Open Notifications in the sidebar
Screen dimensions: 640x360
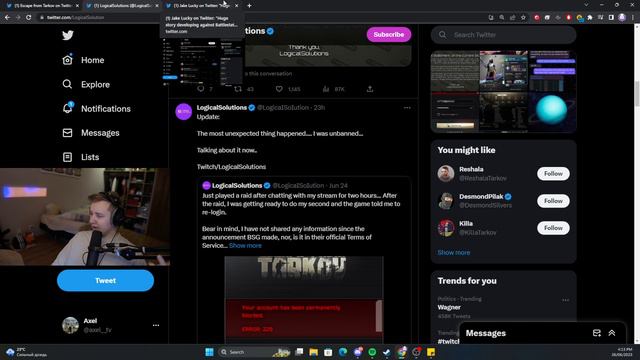coord(97,109)
